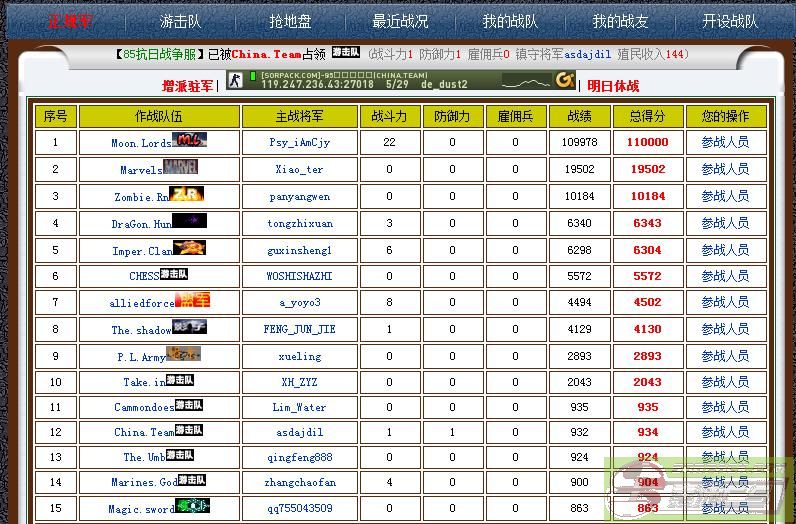
Task: Click the 增派驻军 link
Action: coord(188,86)
